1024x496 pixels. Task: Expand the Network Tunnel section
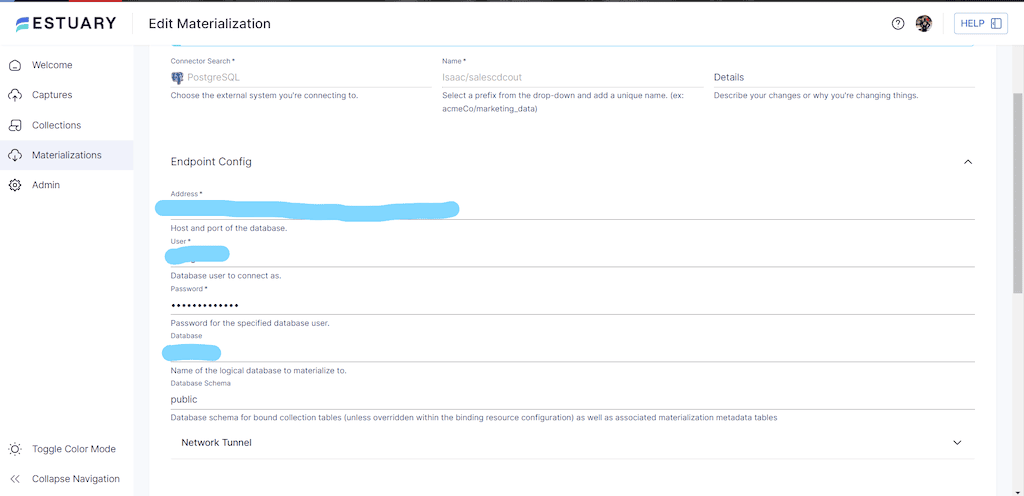(x=957, y=442)
